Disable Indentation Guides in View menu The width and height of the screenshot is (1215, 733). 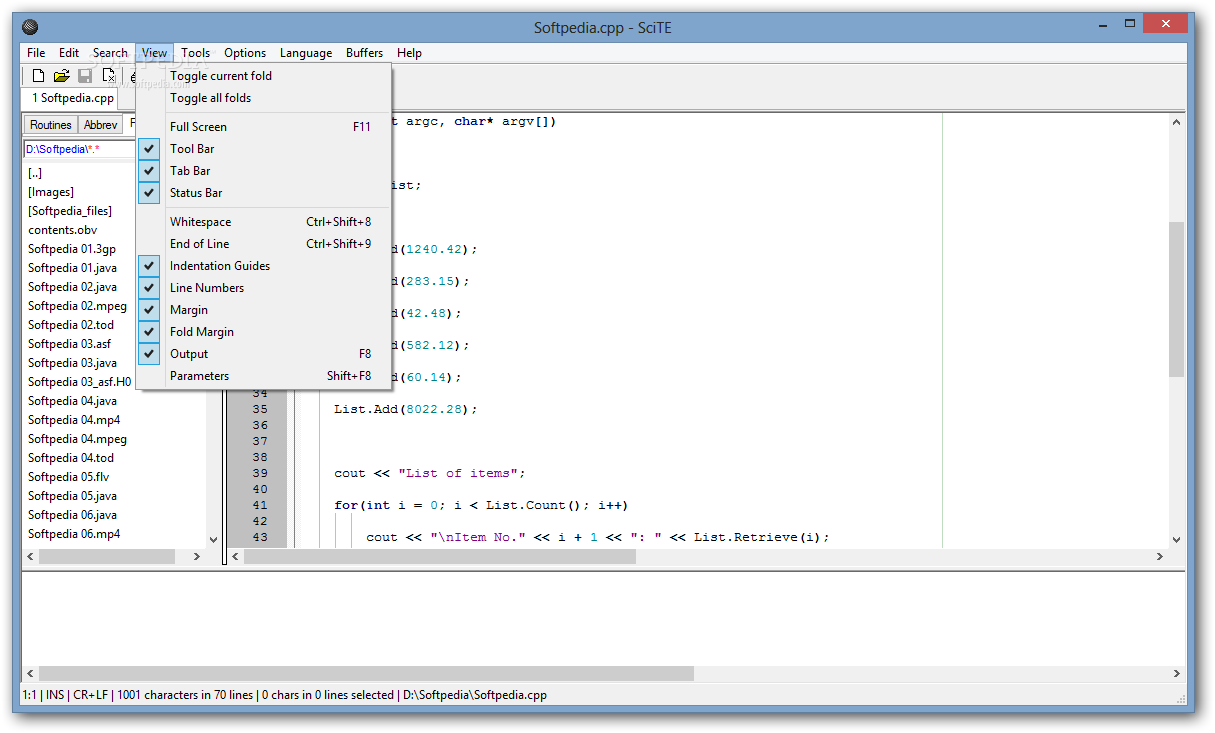[x=264, y=266]
